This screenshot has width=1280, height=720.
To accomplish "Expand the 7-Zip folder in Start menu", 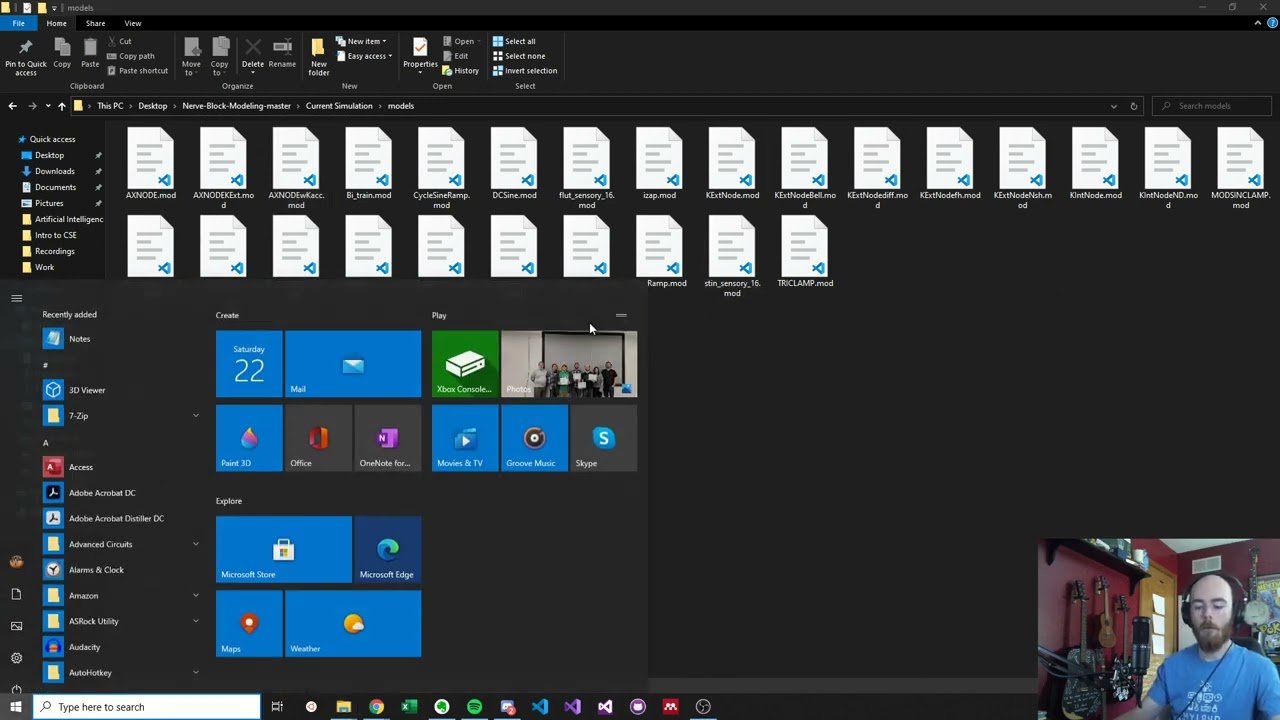I will tap(121, 416).
